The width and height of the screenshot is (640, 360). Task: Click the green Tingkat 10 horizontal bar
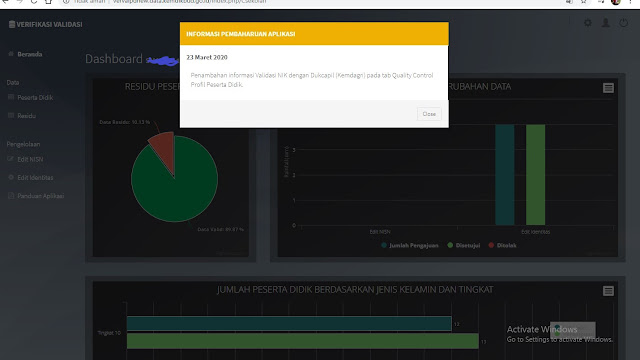tap(302, 341)
